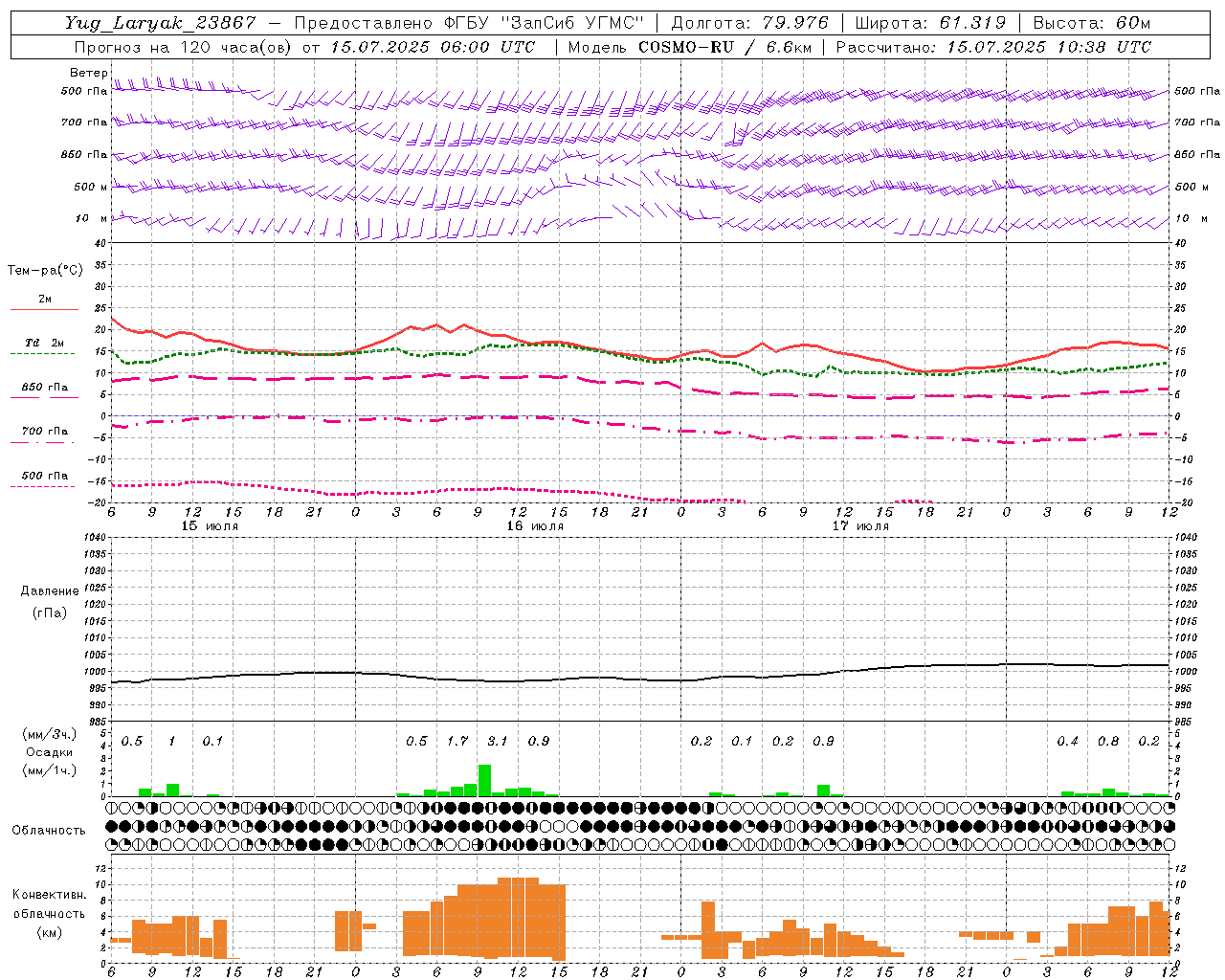1225x980 pixels.
Task: Click the '(мм/1ч.)' hourly precipitation unit label
Action: click(50, 770)
